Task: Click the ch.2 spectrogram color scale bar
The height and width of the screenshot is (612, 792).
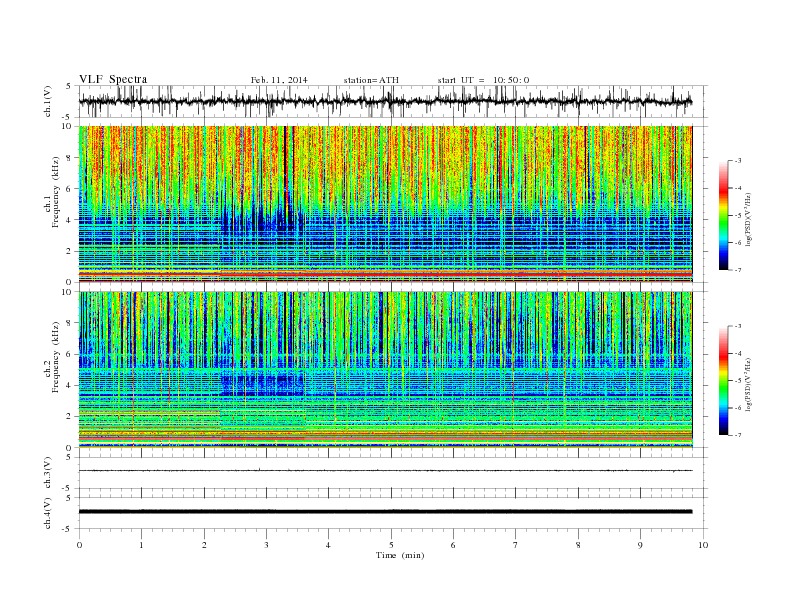Action: click(x=723, y=381)
